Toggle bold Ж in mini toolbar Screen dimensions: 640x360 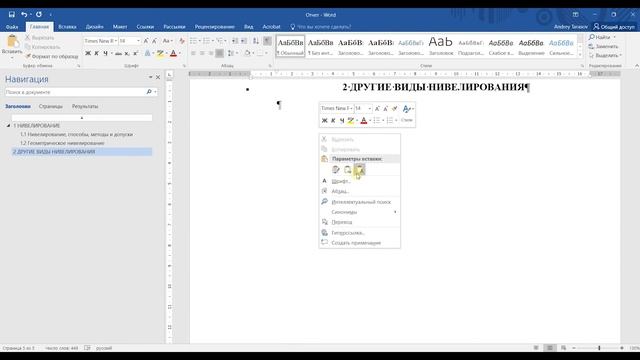tap(324, 120)
